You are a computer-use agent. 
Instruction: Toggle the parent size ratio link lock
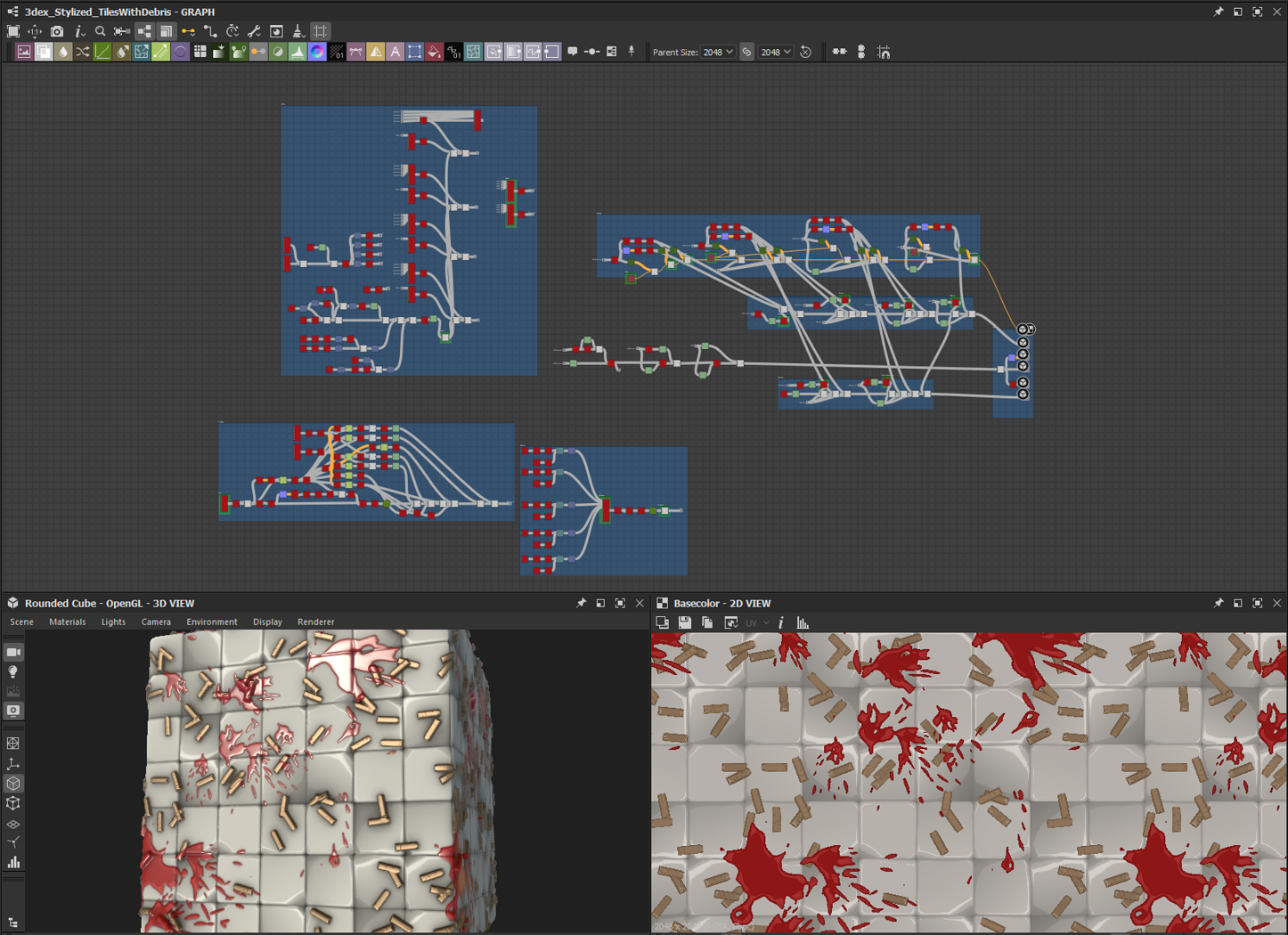click(x=746, y=53)
